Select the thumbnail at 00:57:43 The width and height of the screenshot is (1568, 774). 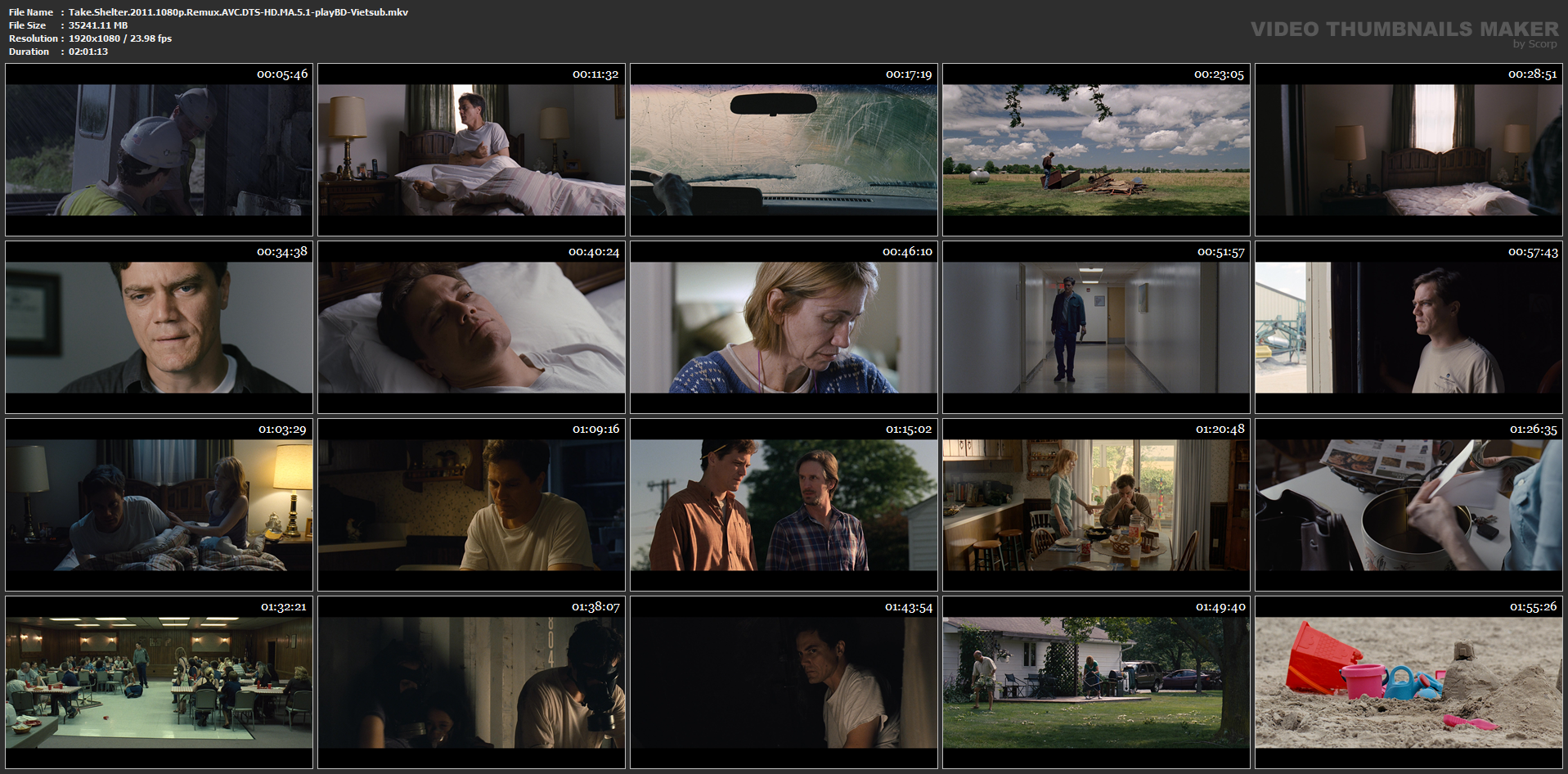pyautogui.click(x=1409, y=327)
